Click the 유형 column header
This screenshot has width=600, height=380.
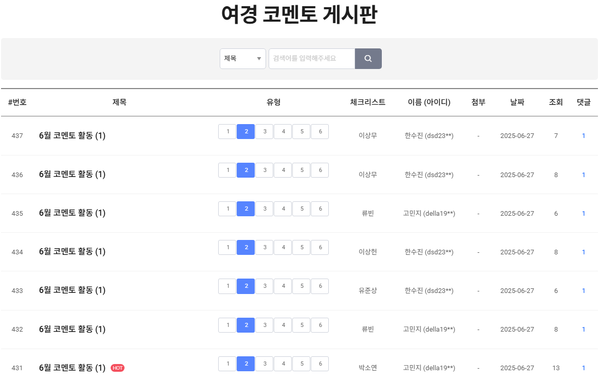pyautogui.click(x=274, y=102)
